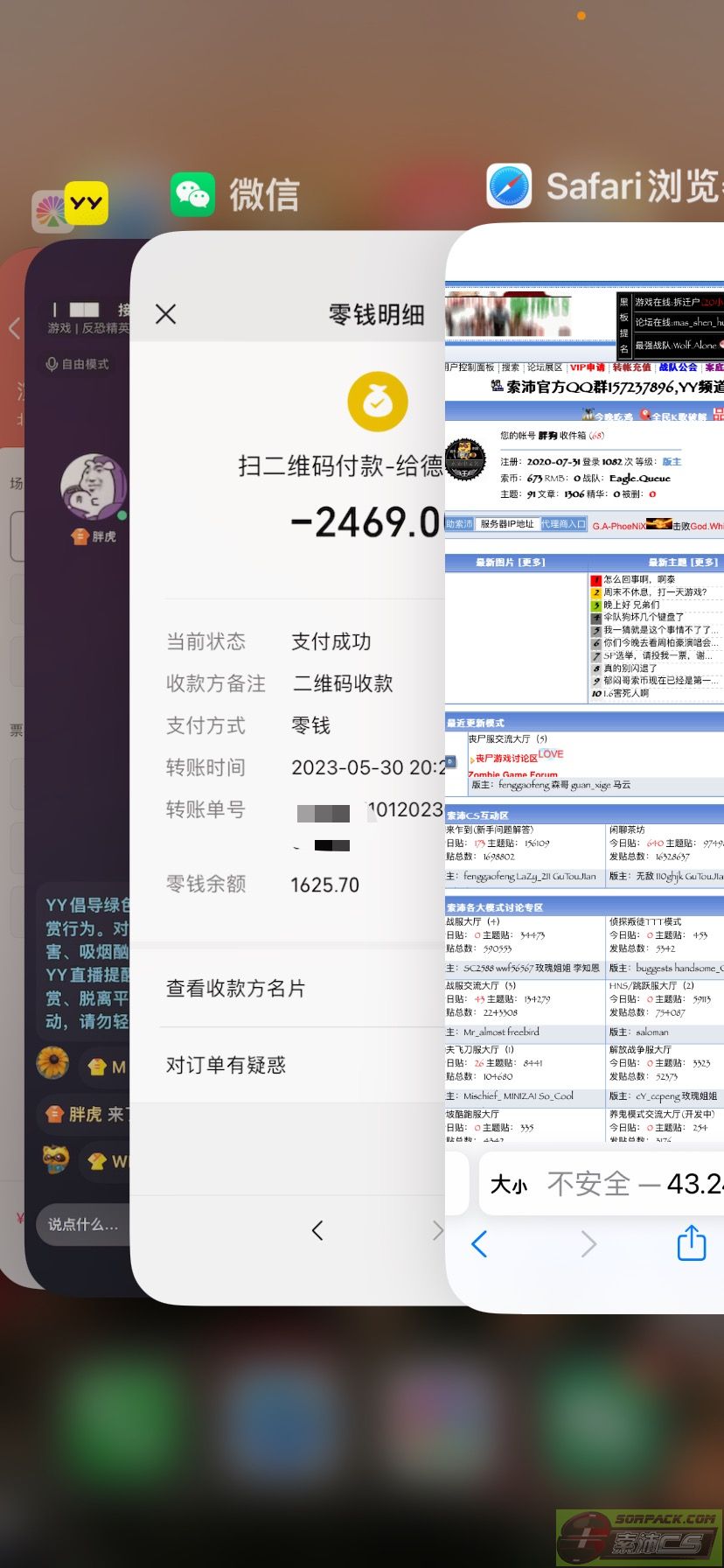
Task: Tap the Safari compass icon
Action: [x=510, y=186]
